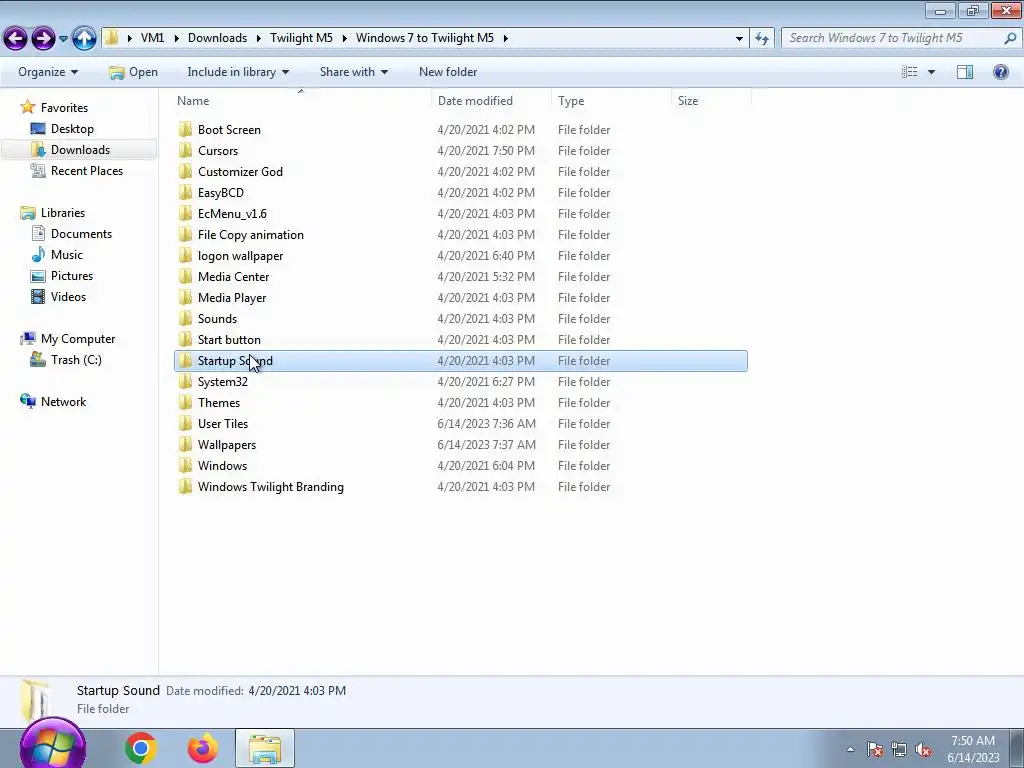Image resolution: width=1024 pixels, height=768 pixels.
Task: Open the Organize menu
Action: pos(48,72)
